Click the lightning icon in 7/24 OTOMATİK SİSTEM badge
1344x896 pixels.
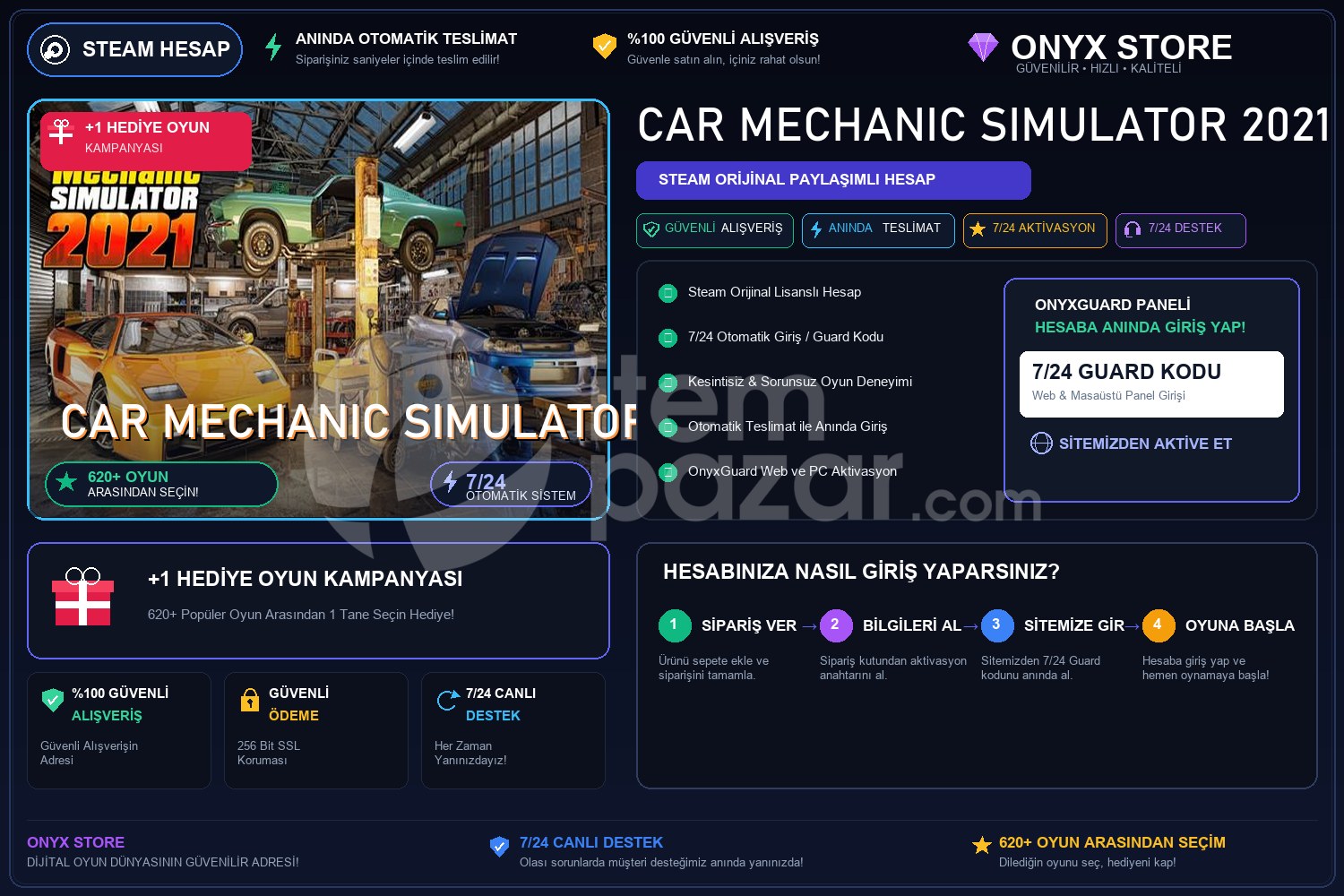pyautogui.click(x=450, y=481)
